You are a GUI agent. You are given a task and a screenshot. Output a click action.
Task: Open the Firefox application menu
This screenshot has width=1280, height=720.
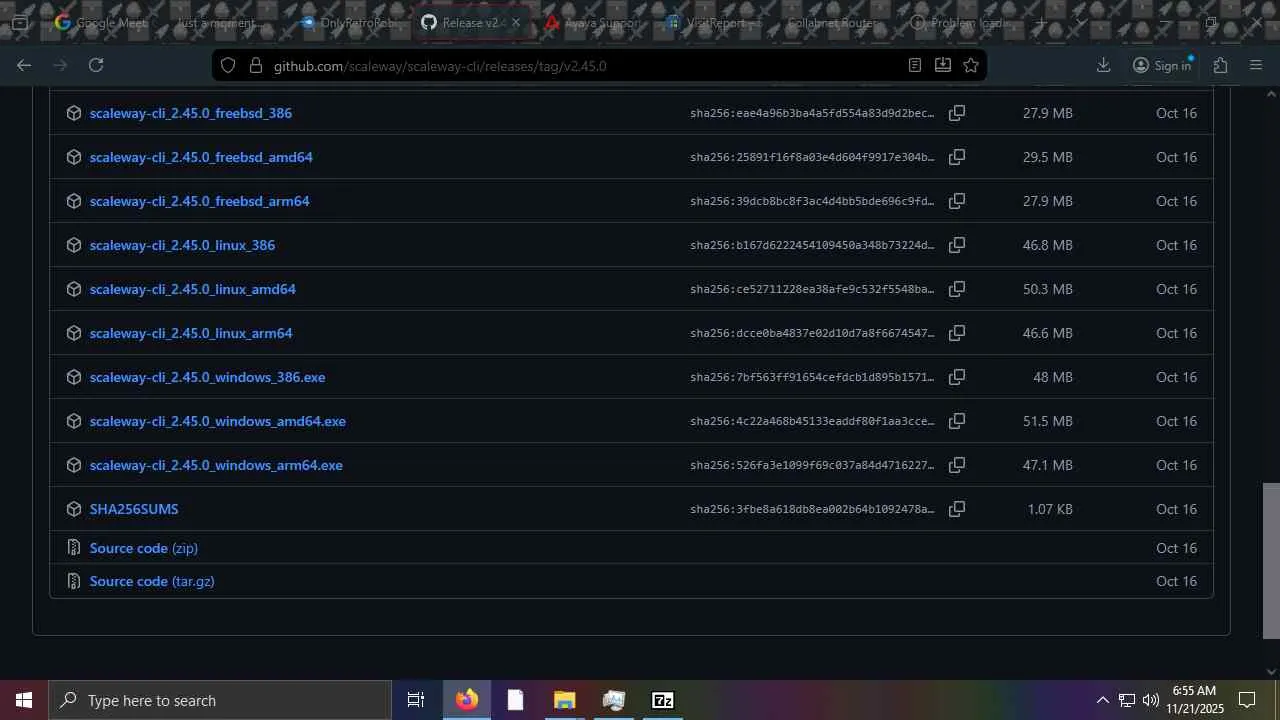1257,65
